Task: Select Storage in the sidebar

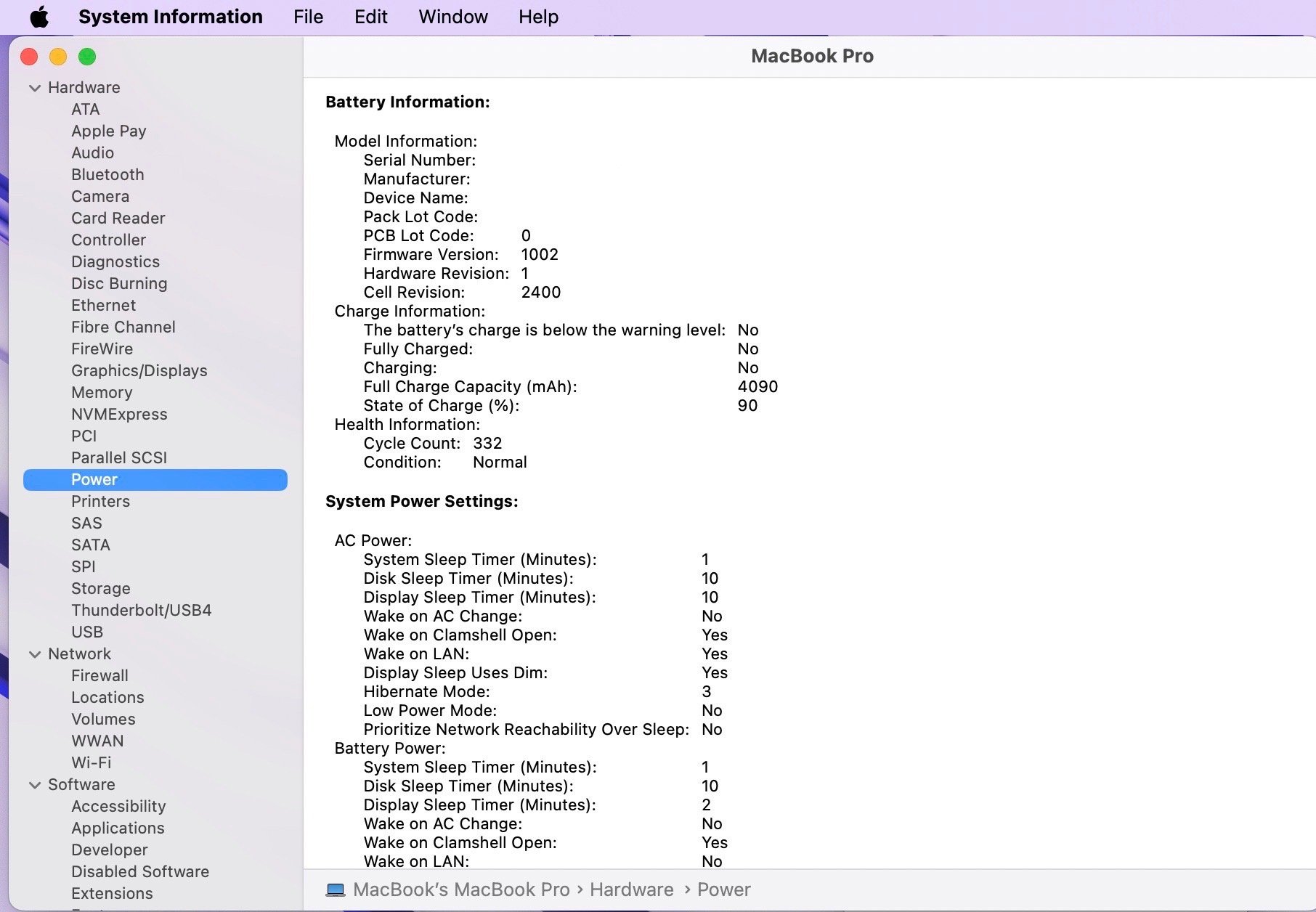Action: 101,588
